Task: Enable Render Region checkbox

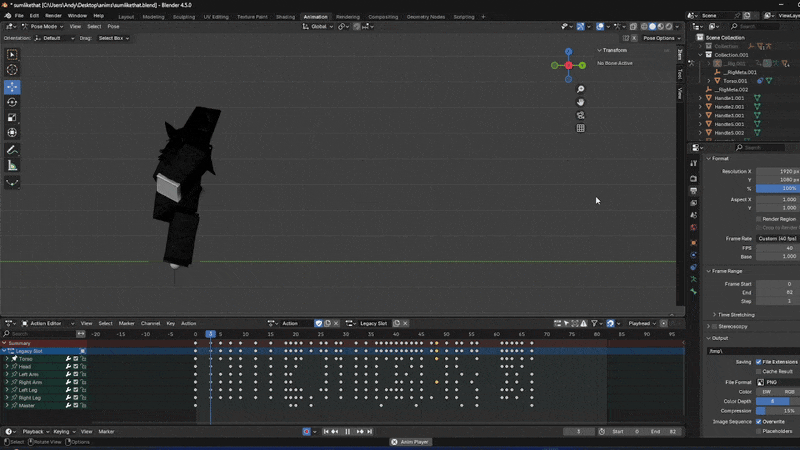Action: click(x=759, y=219)
